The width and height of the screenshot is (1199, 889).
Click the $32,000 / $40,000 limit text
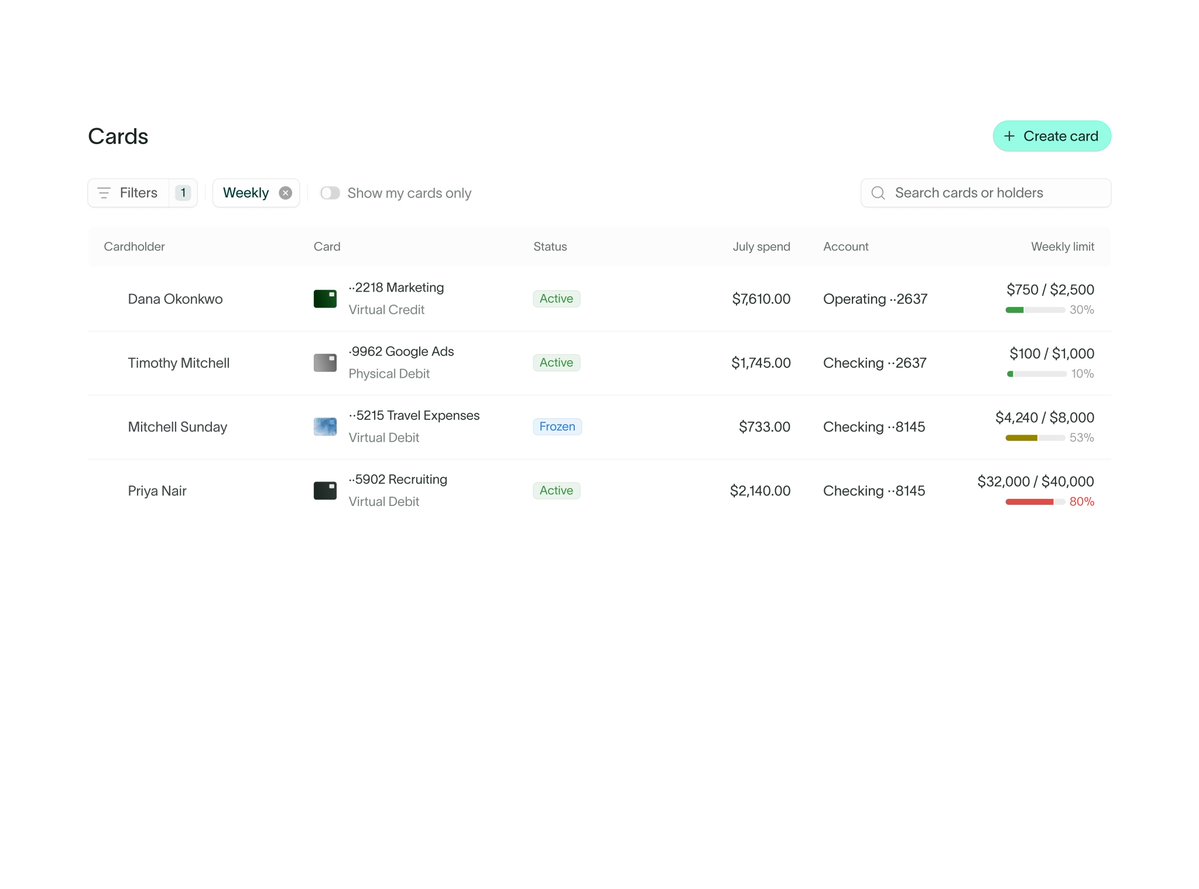tap(1035, 482)
